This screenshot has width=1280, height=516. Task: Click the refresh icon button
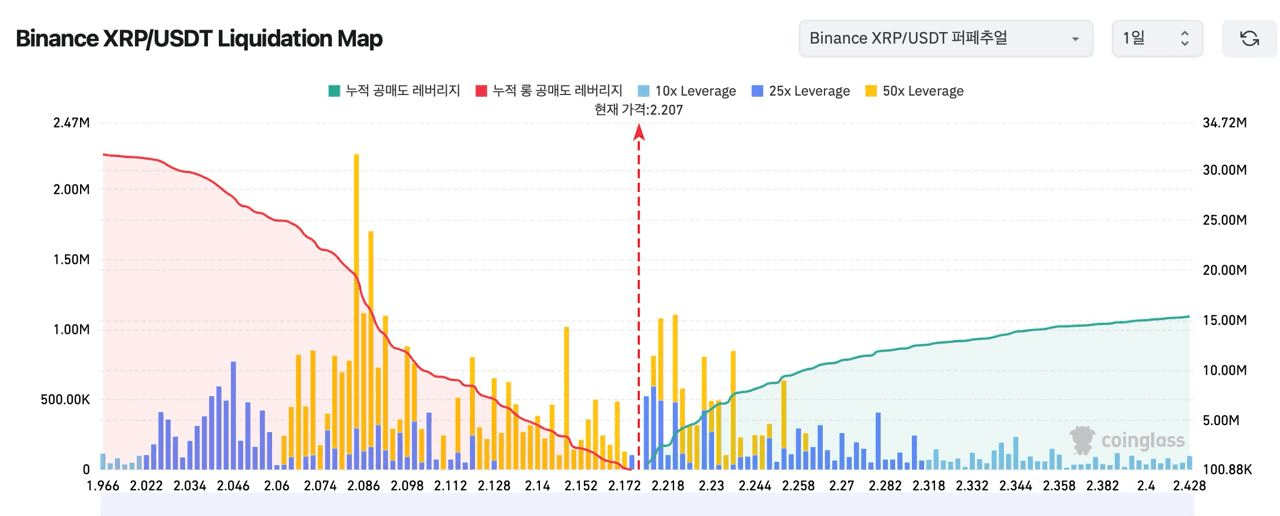pos(1249,38)
